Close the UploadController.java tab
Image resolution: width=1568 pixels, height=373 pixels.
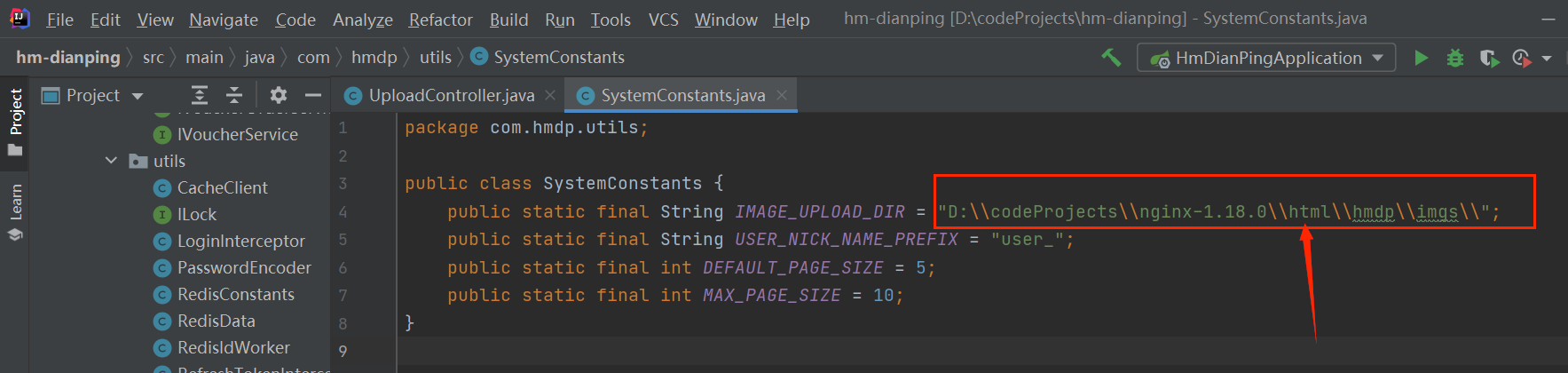pos(550,95)
